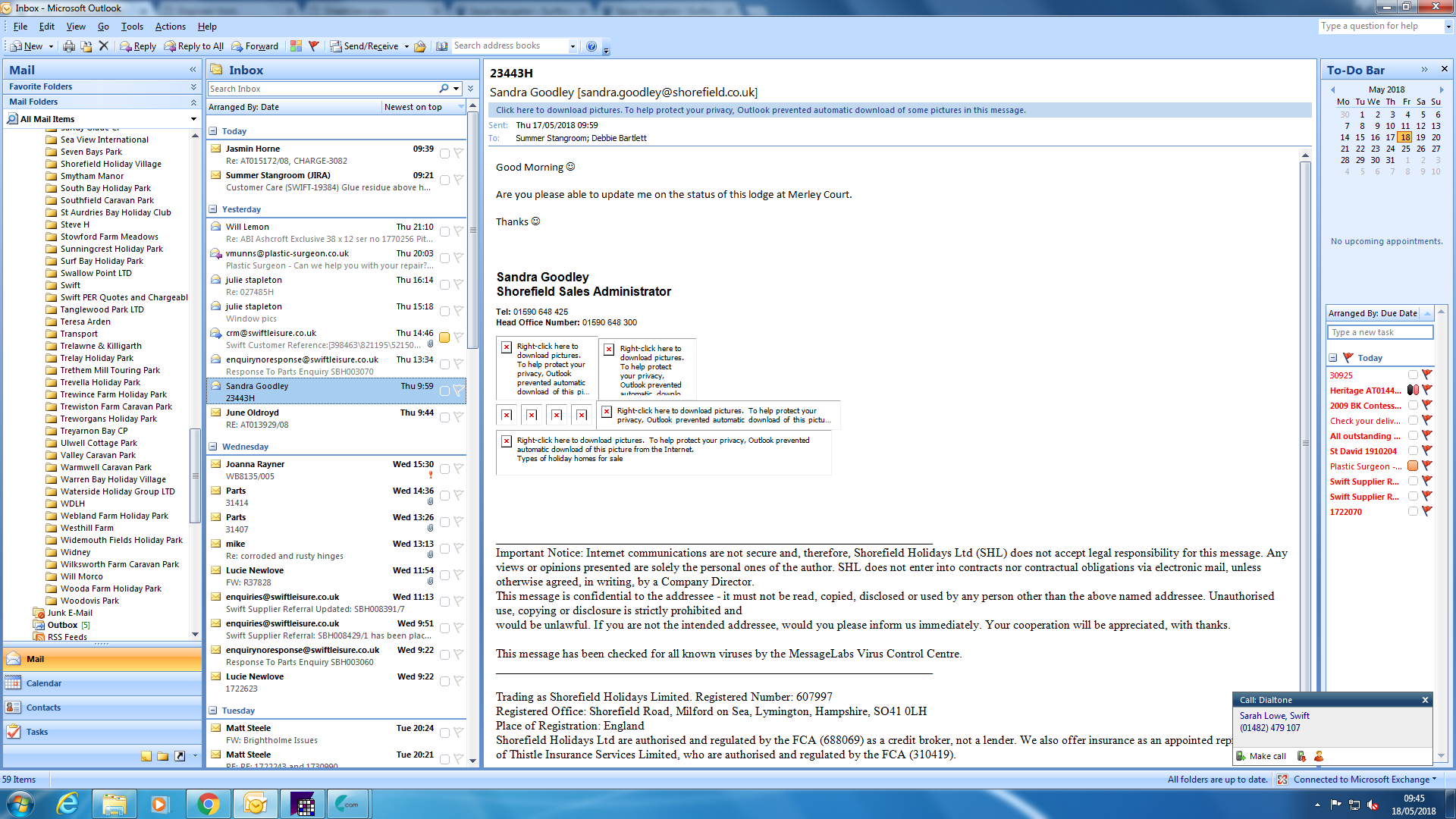The image size is (1456, 819).
Task: Open the Address Book icon
Action: click(x=441, y=46)
